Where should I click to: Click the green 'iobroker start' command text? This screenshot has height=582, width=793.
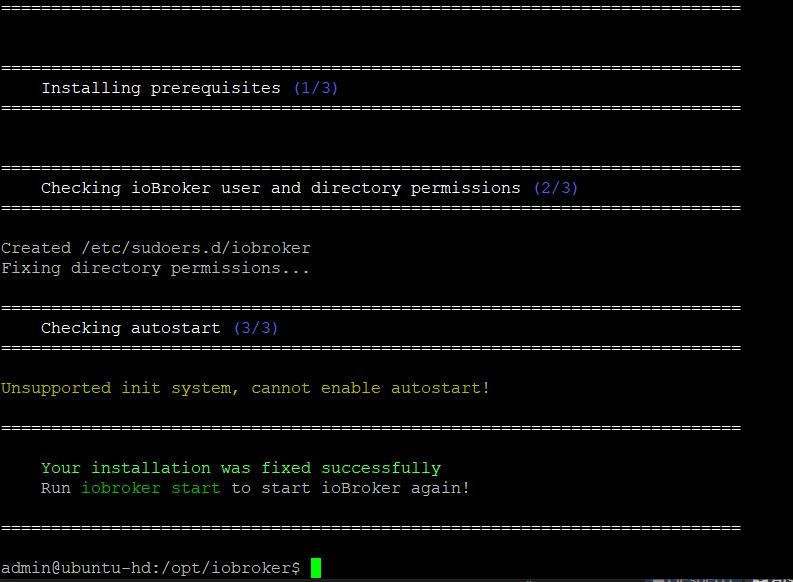[150, 488]
